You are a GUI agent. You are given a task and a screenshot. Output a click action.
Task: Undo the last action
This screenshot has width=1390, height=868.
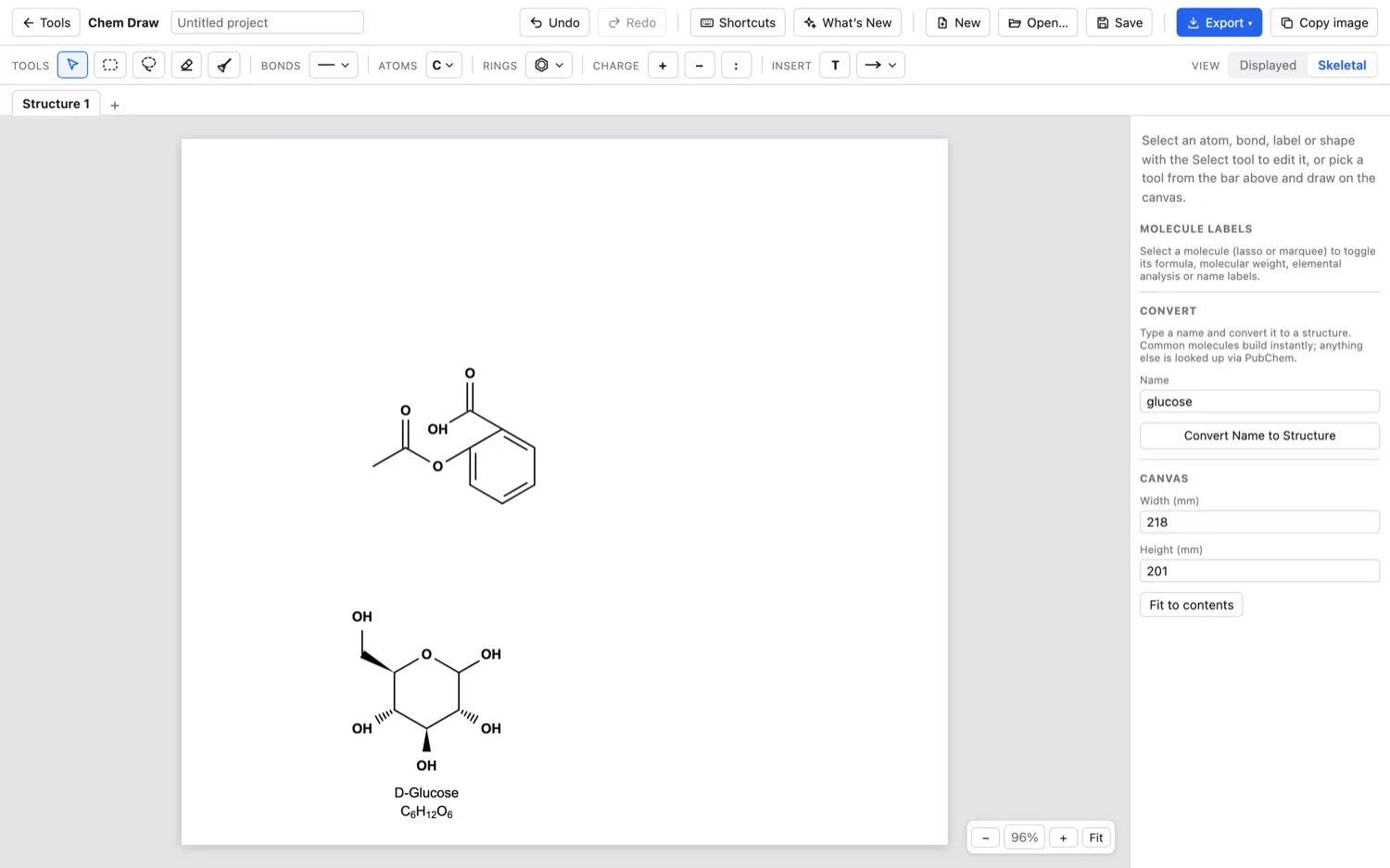[554, 22]
